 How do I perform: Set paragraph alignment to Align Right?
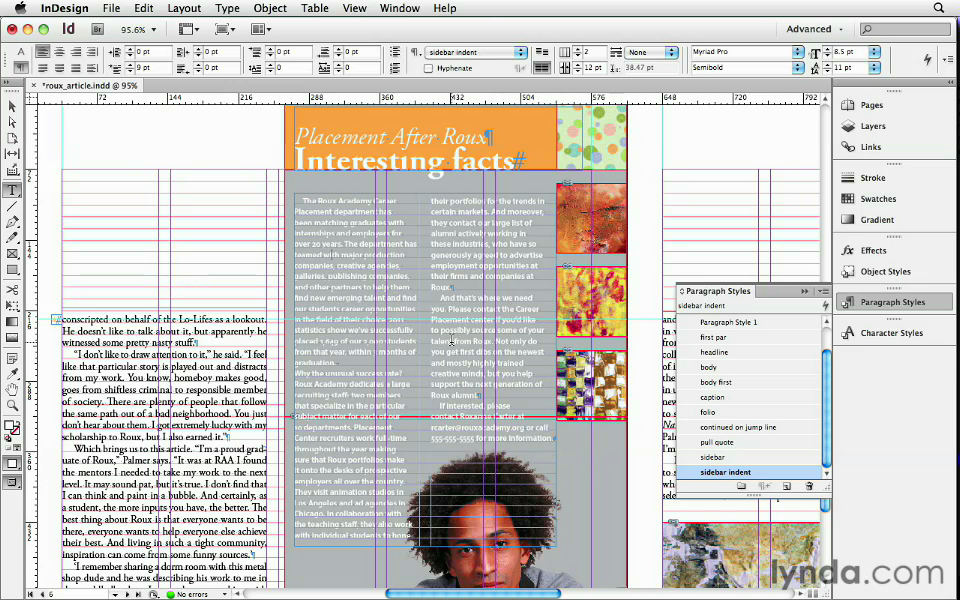75,52
